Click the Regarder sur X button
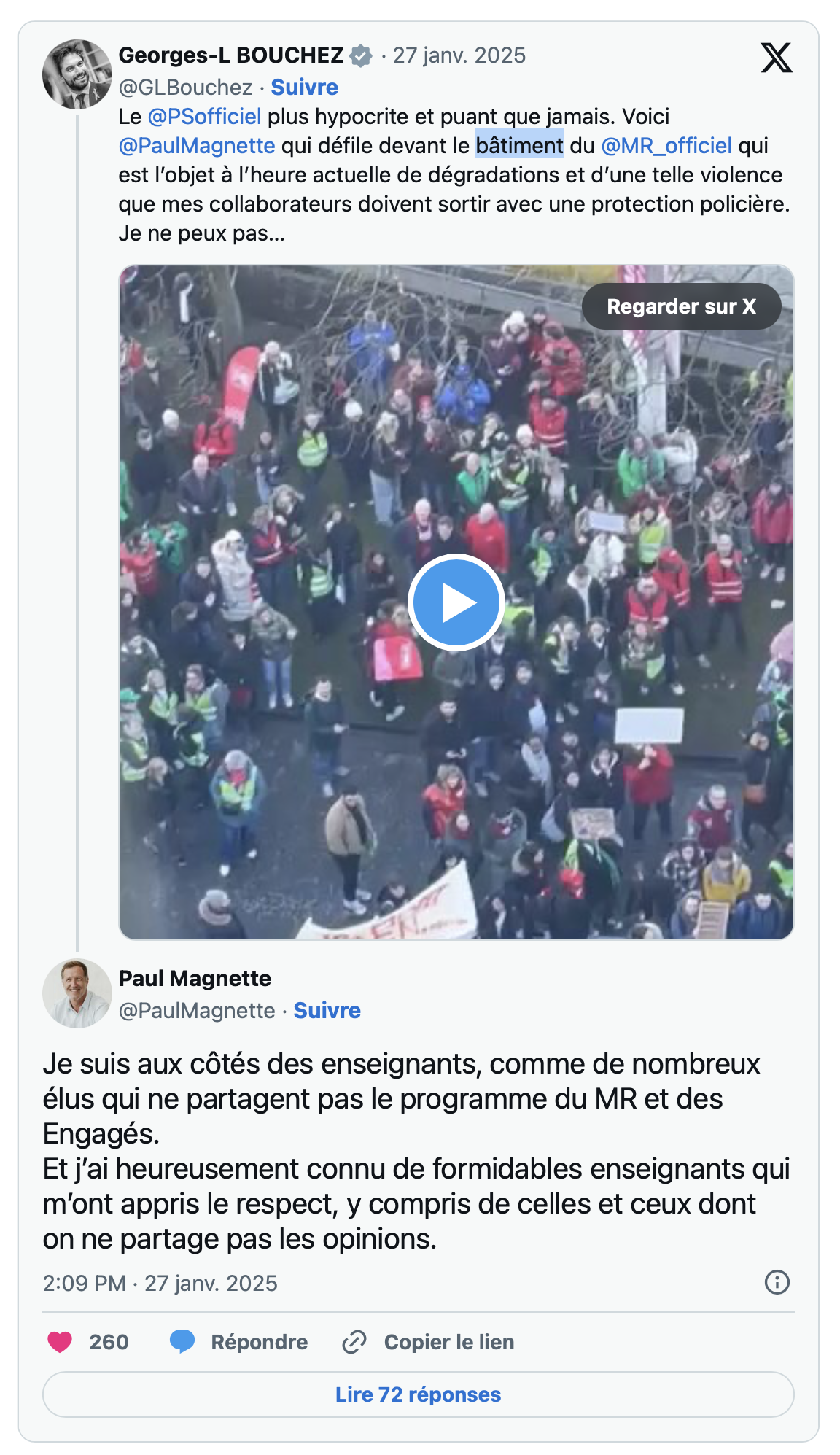This screenshot has height=1455, width=840. click(x=682, y=306)
